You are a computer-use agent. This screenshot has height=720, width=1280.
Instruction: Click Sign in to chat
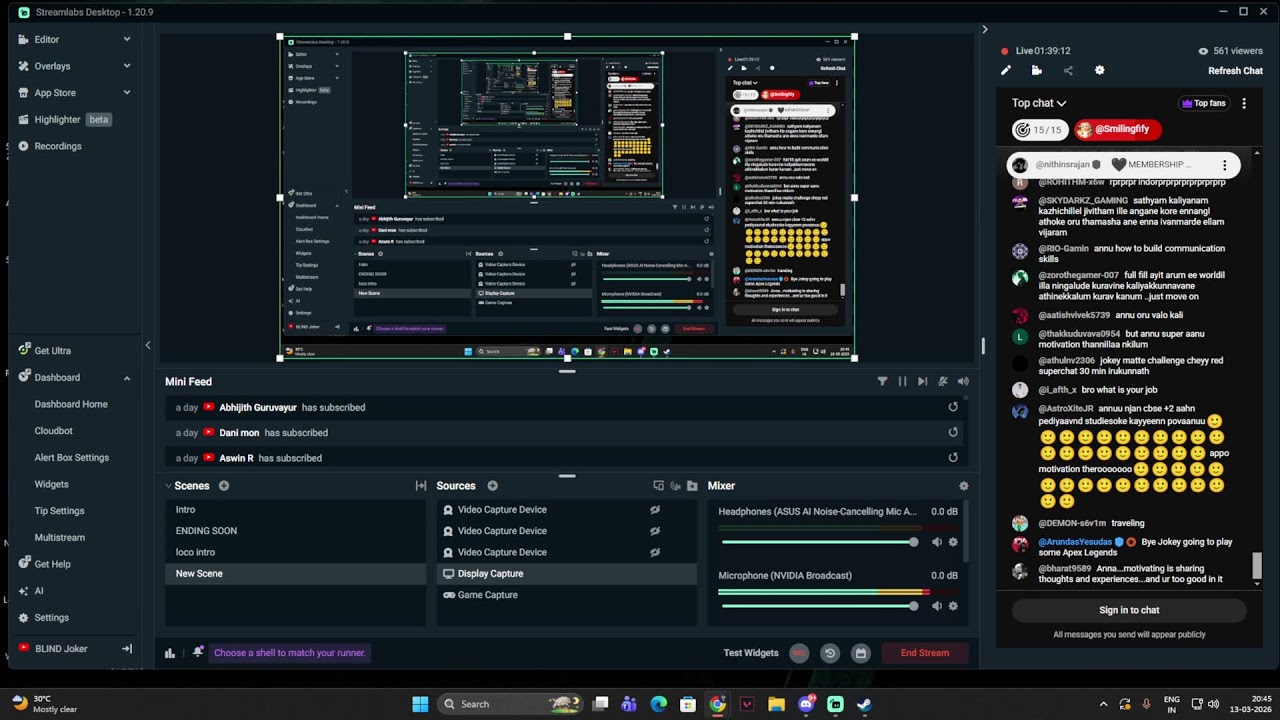(x=1129, y=610)
